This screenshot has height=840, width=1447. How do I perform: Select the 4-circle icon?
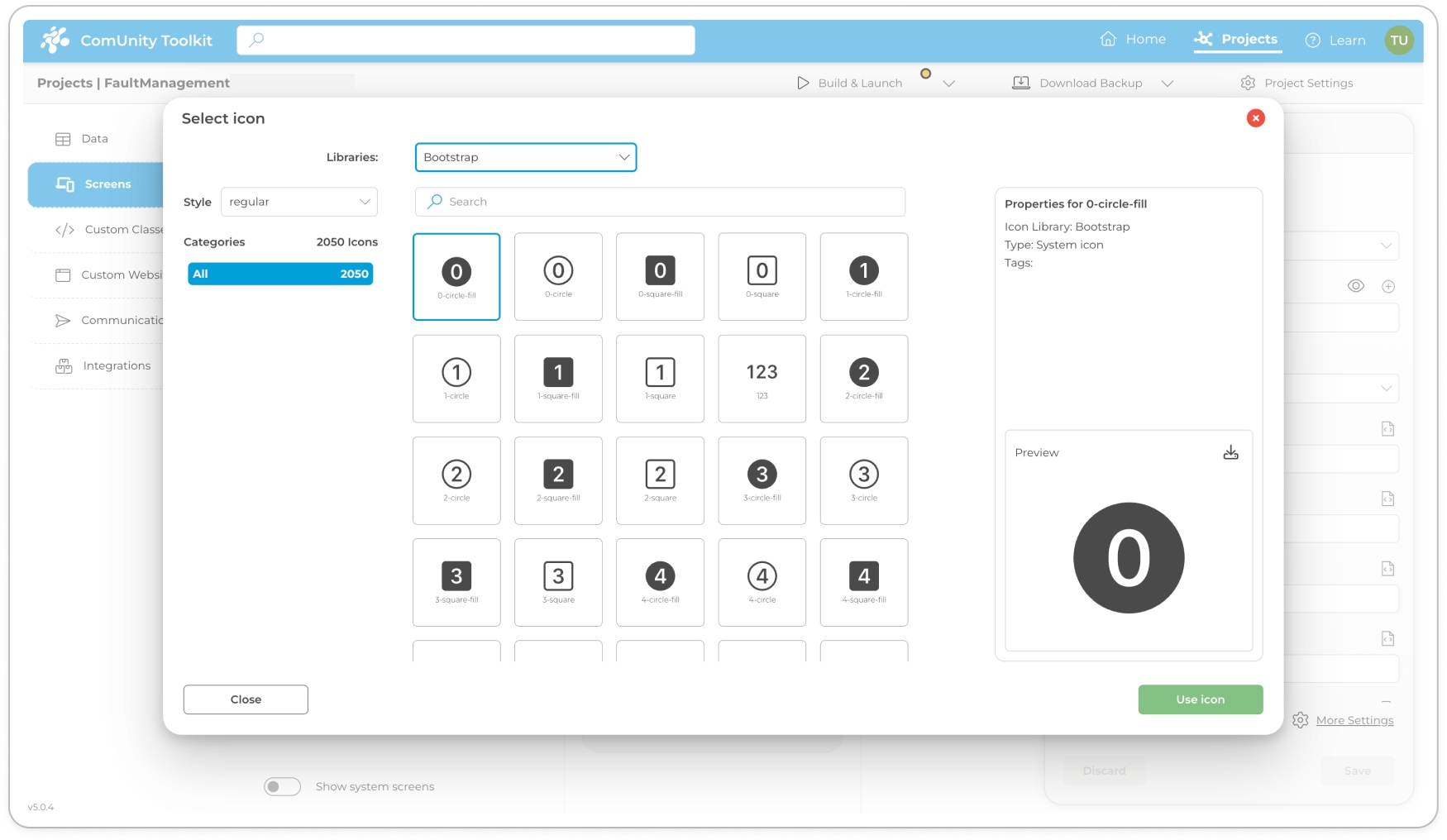762,582
